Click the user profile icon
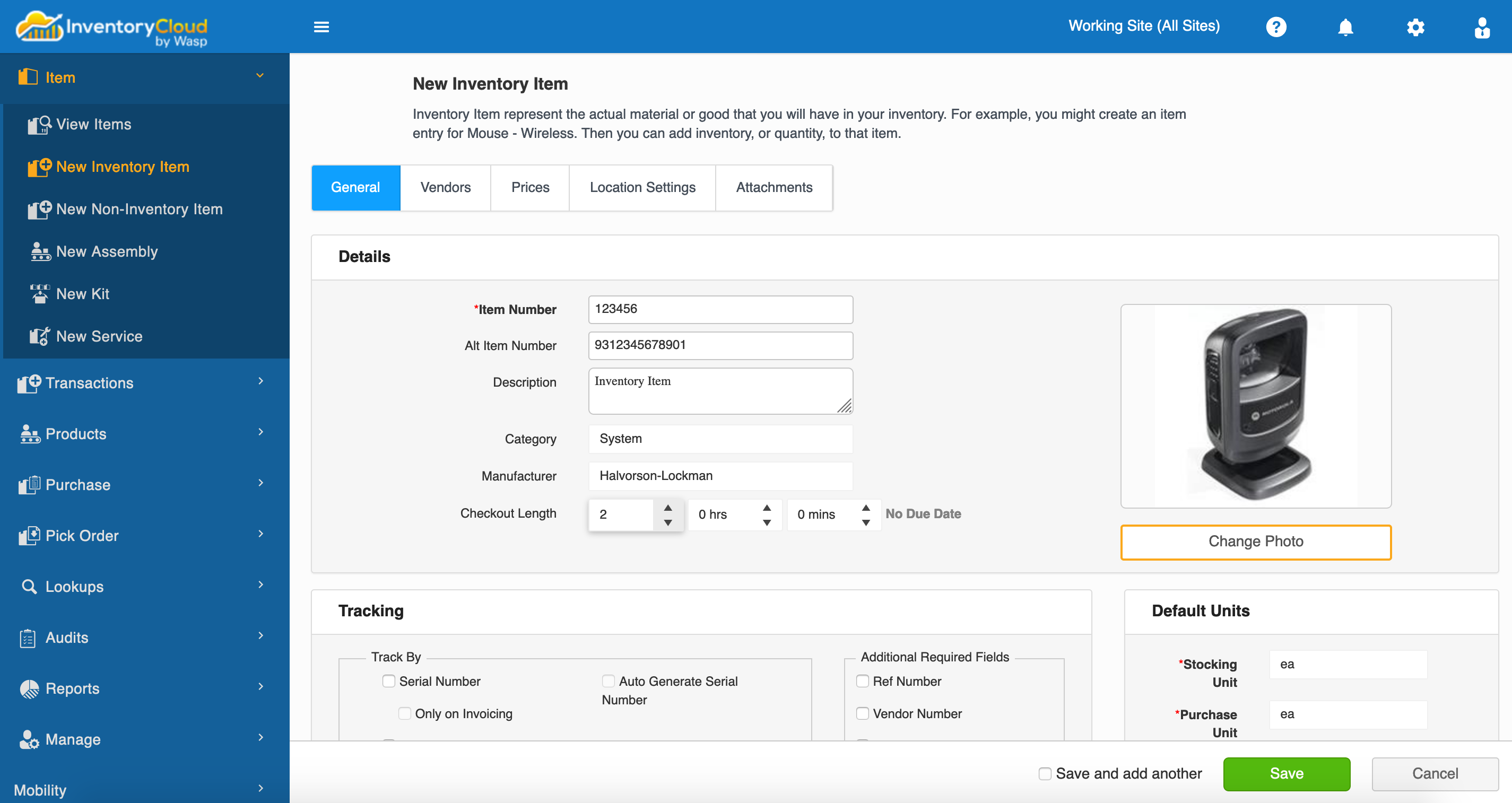1512x803 pixels. click(x=1481, y=27)
